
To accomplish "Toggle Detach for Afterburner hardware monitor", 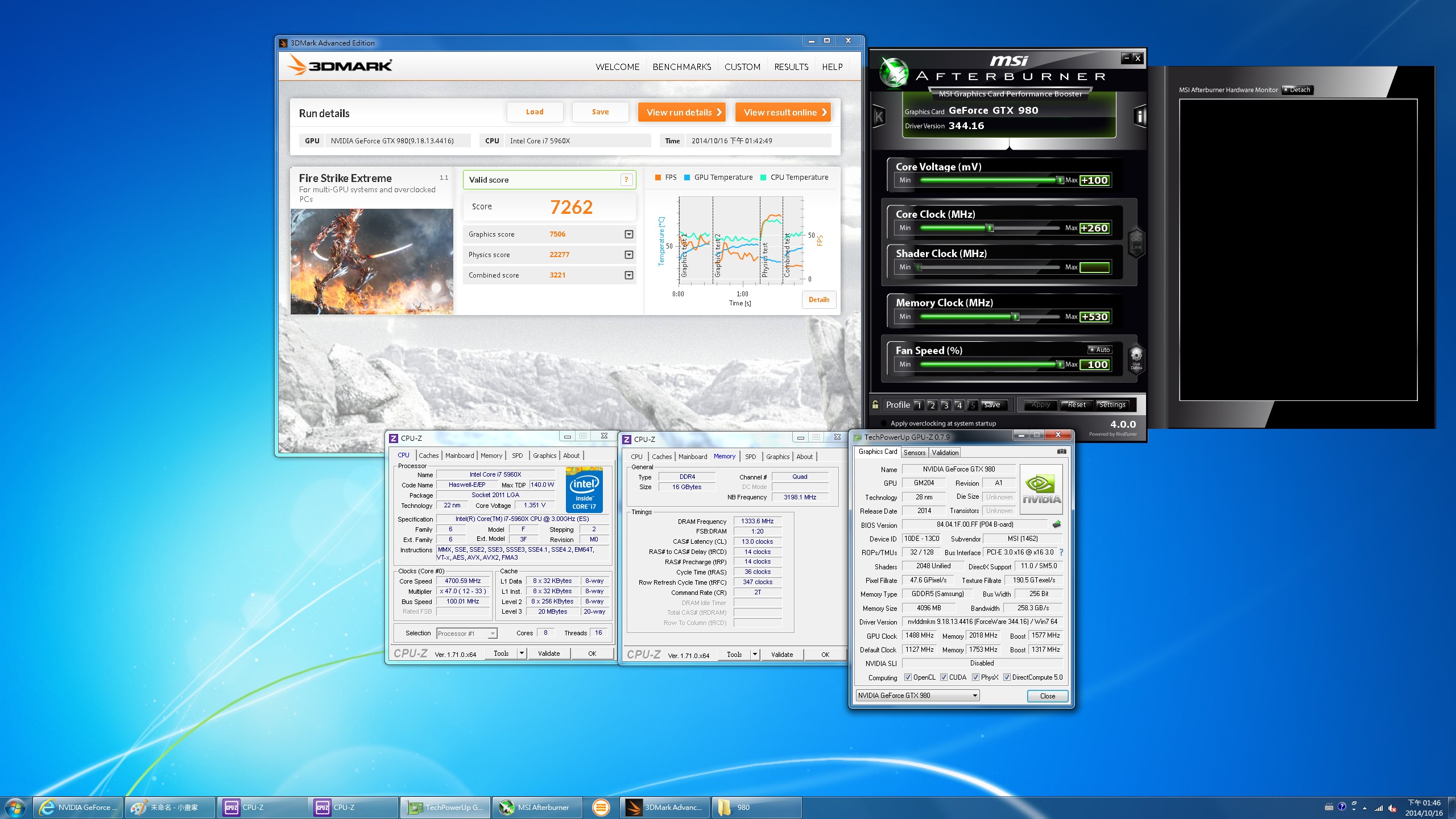I will (1297, 90).
